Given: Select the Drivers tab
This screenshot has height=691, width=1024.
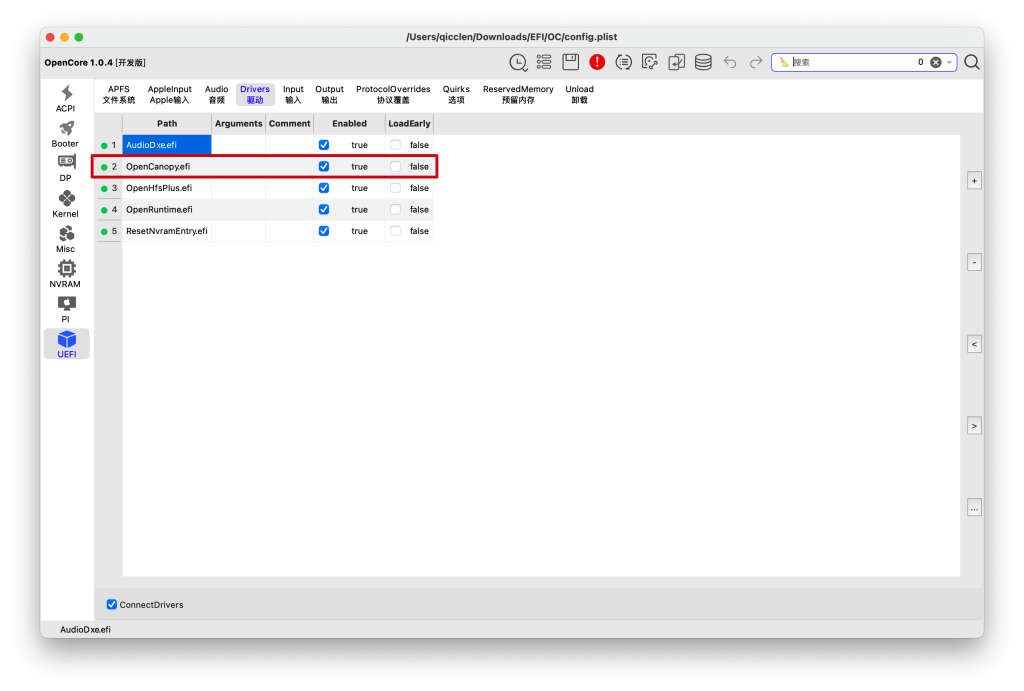Looking at the screenshot, I should tap(255, 95).
